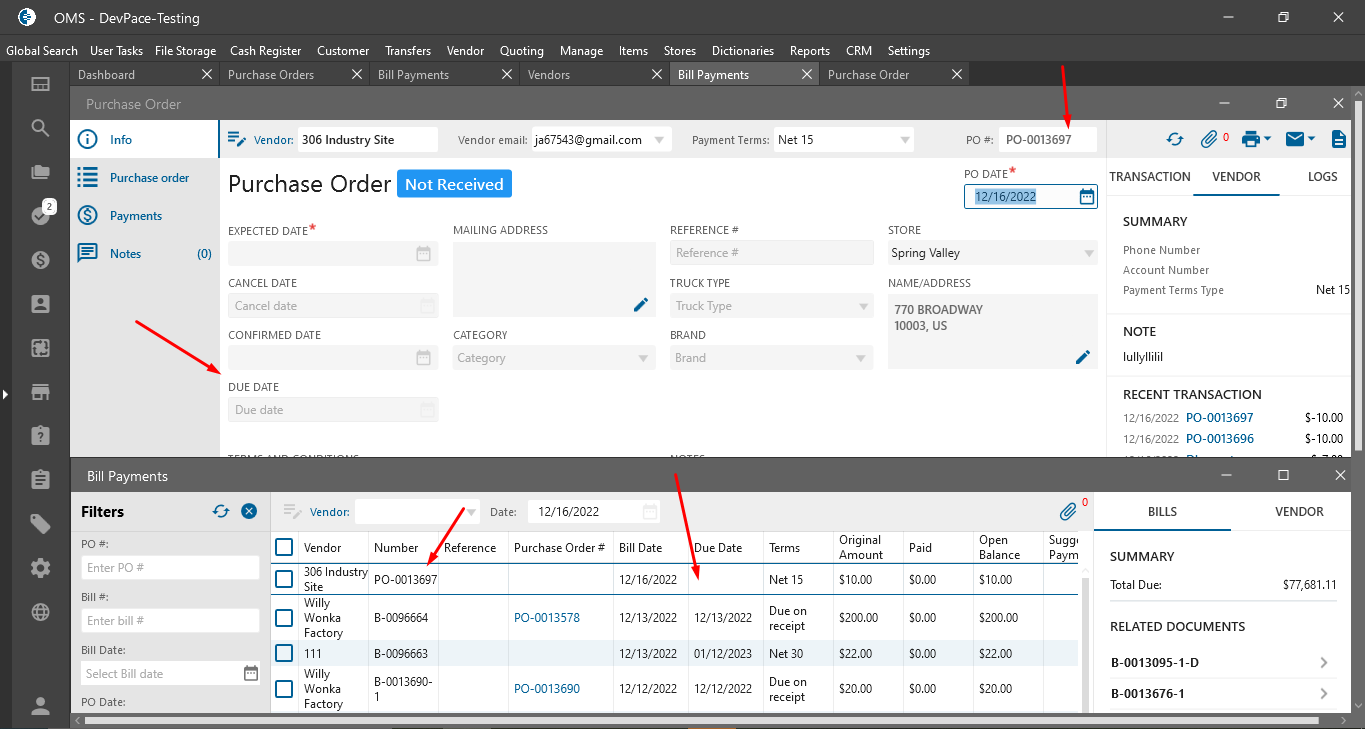Click PO-0013696 in recent transactions
This screenshot has height=729, width=1365.
[1219, 439]
